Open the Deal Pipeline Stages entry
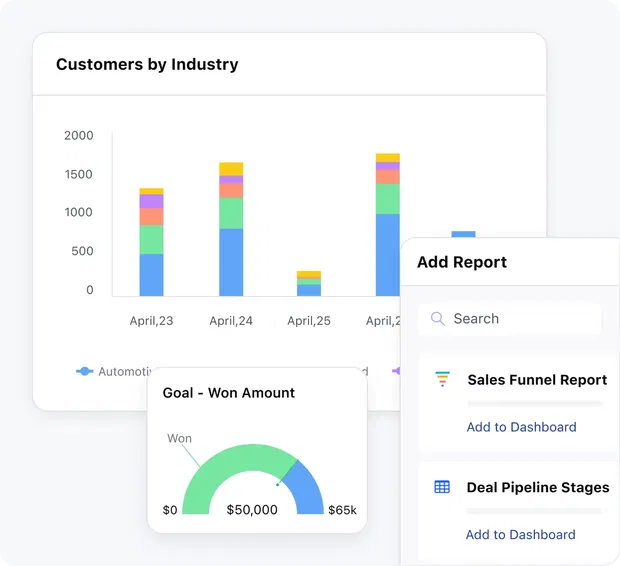This screenshot has width=620, height=566. tap(537, 488)
